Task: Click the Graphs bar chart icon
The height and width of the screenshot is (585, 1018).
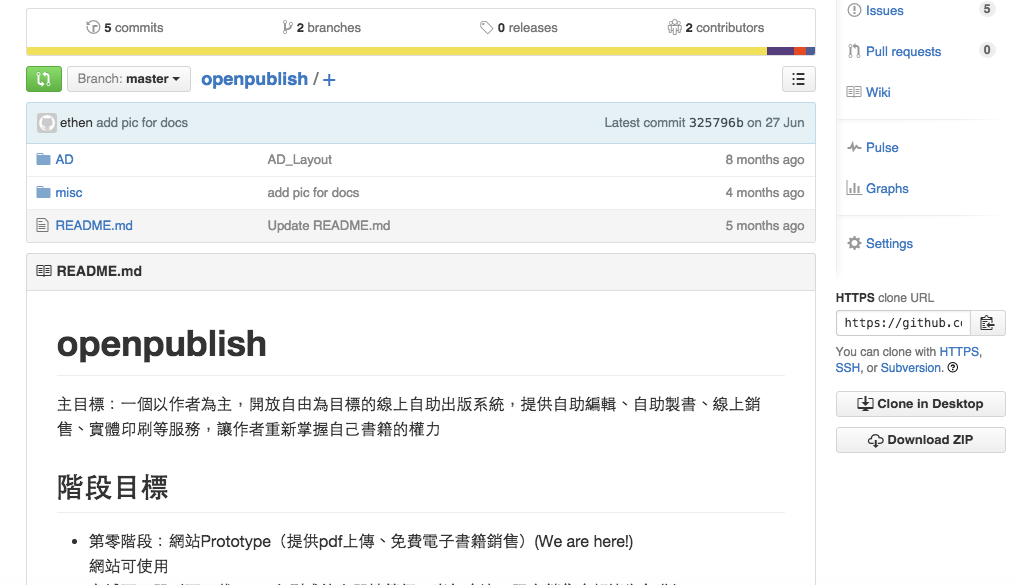Action: click(854, 188)
